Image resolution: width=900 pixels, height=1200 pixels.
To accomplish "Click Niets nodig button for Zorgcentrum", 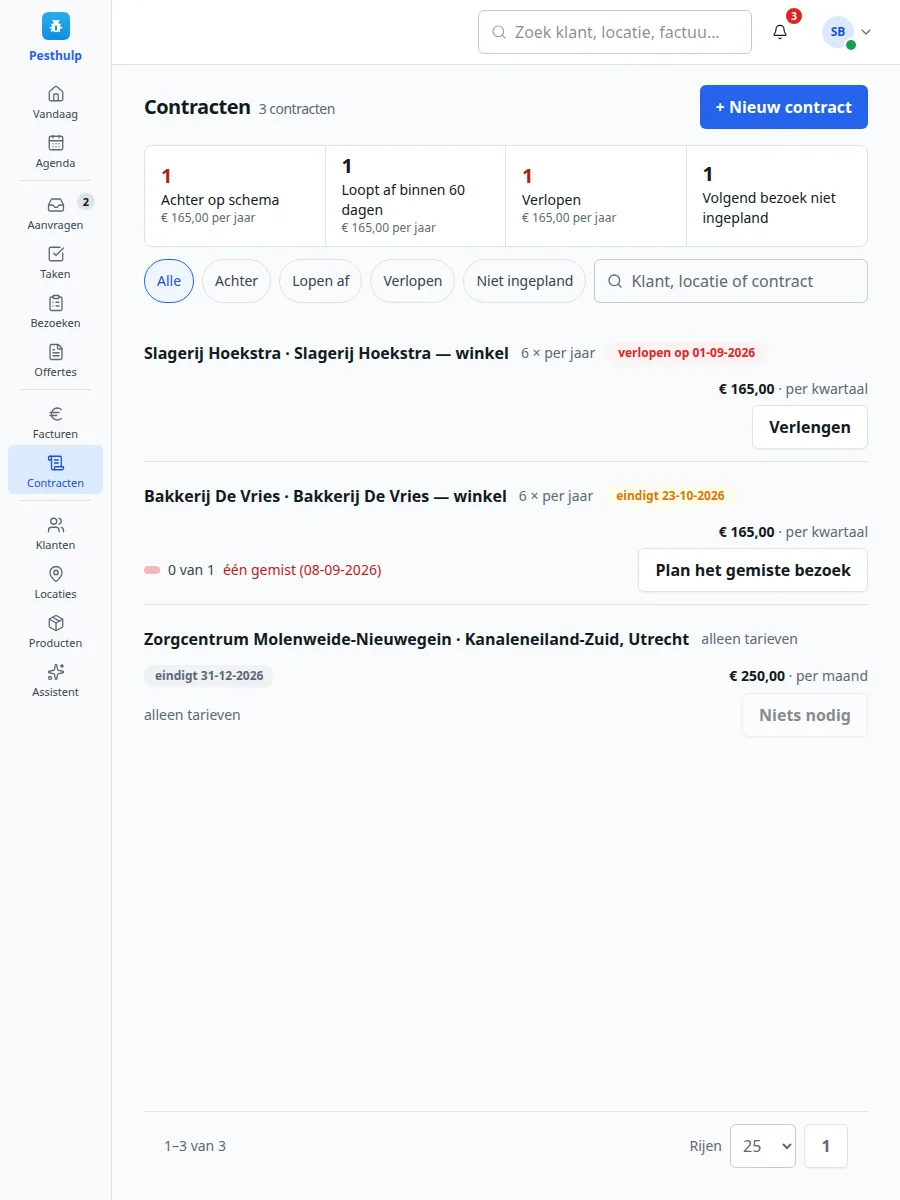I will tap(805, 715).
